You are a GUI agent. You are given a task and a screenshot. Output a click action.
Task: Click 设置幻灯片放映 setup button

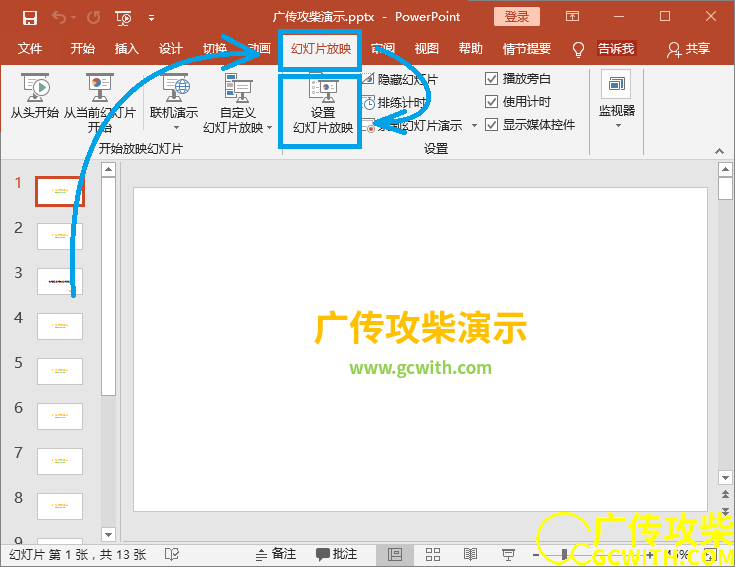[x=322, y=106]
